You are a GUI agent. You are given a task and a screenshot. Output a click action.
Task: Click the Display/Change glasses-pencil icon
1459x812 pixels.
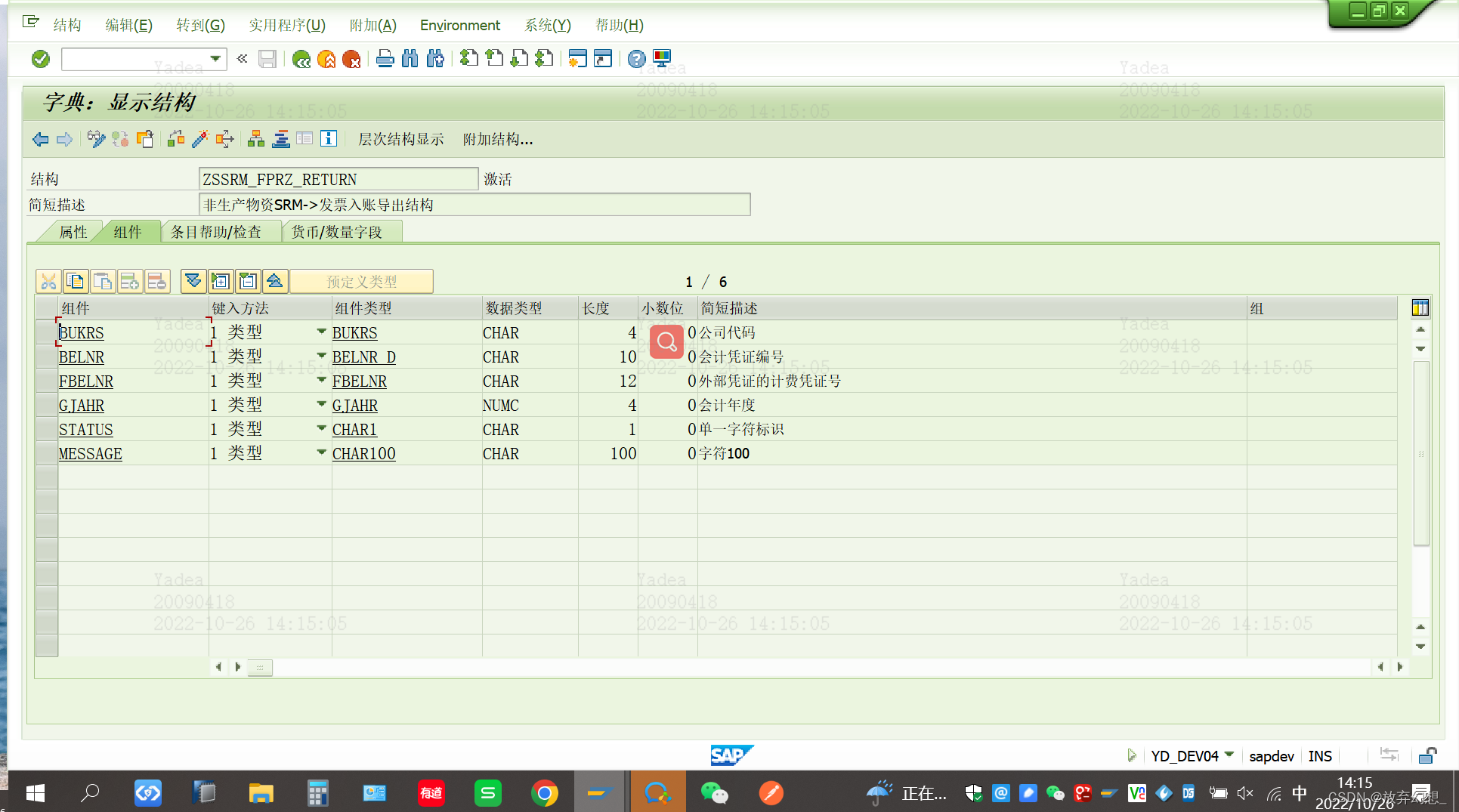(96, 139)
